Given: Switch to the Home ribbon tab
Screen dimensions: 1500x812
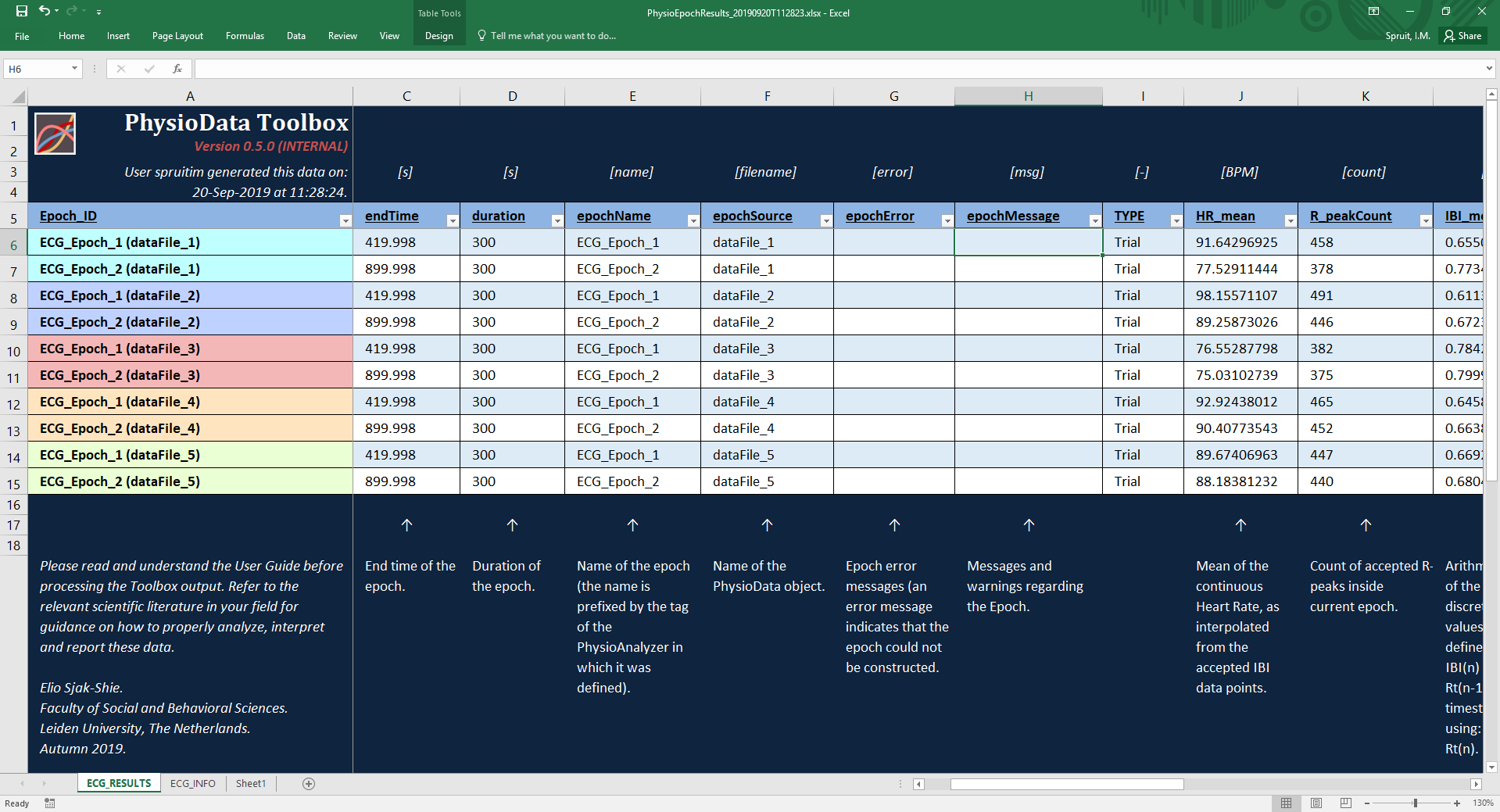Looking at the screenshot, I should pos(71,36).
